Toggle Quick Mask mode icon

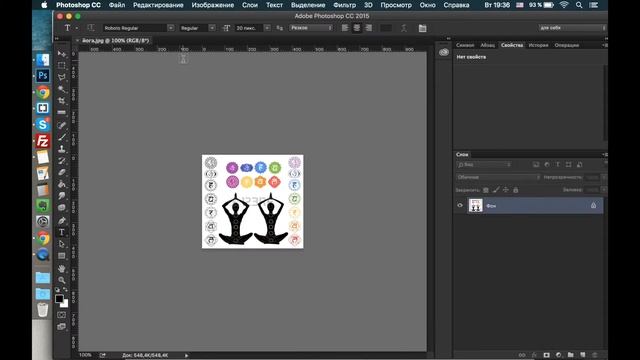coord(61,315)
